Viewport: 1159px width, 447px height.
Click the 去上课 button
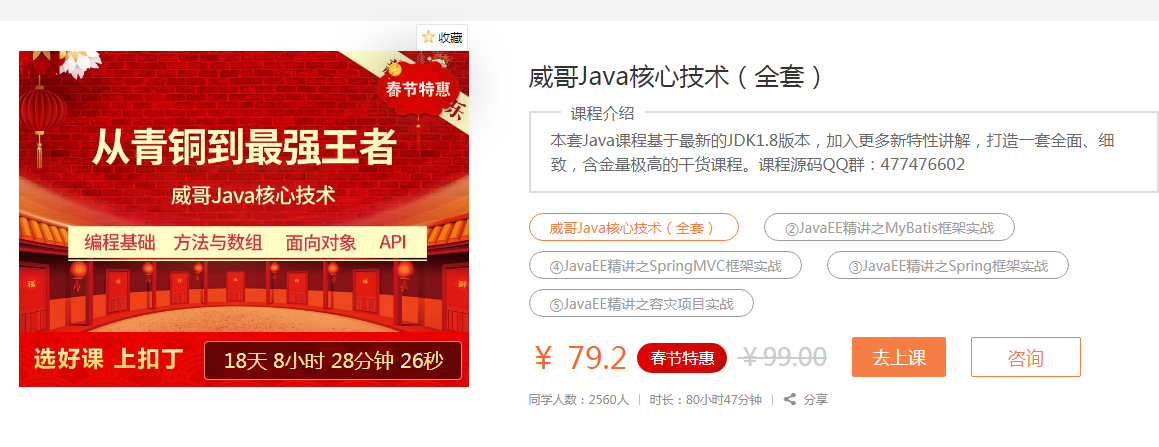[899, 357]
